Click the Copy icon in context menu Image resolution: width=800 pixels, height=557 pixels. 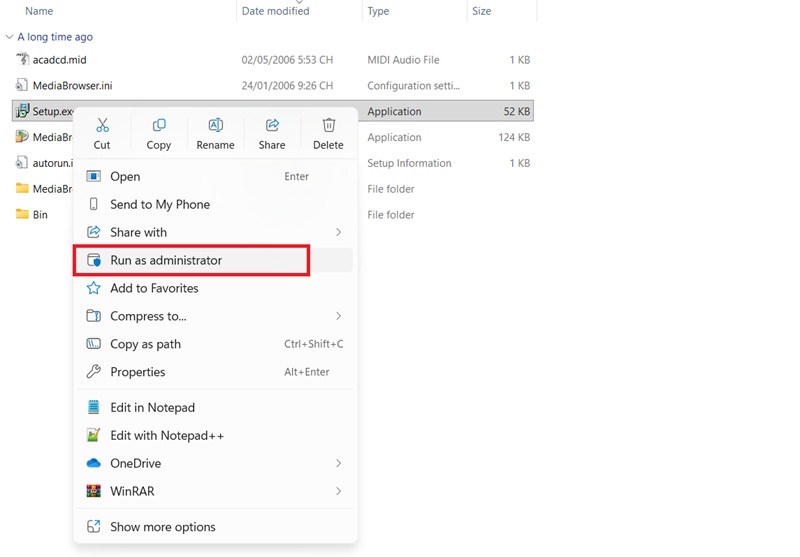point(159,125)
